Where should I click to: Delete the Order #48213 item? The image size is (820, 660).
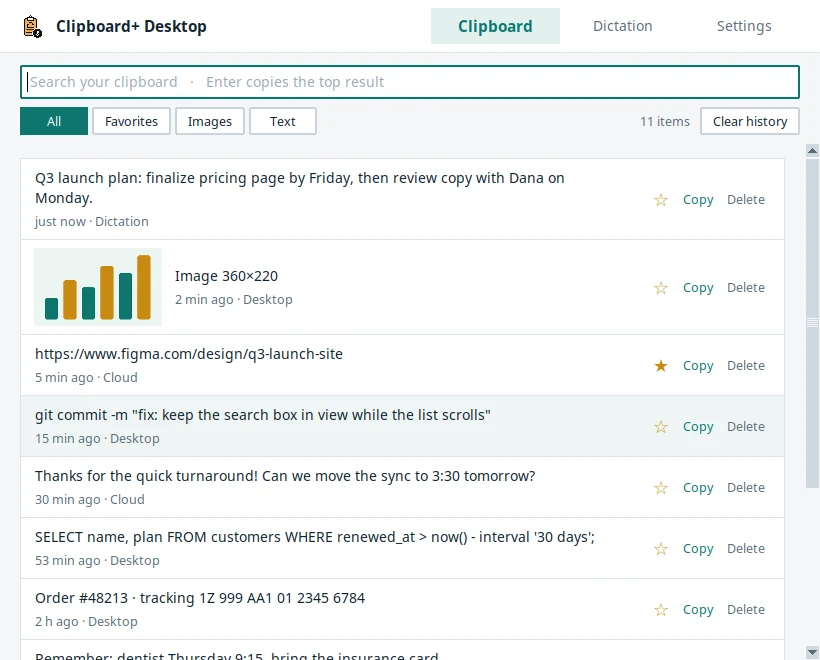tap(746, 610)
